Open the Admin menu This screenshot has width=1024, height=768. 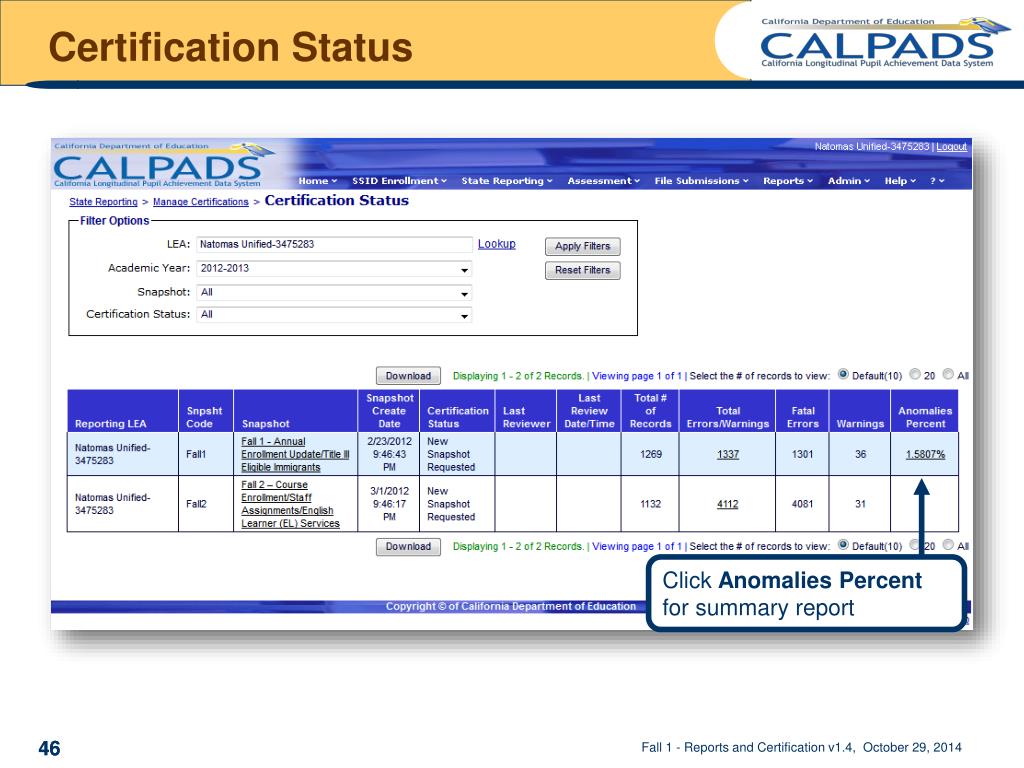point(848,181)
